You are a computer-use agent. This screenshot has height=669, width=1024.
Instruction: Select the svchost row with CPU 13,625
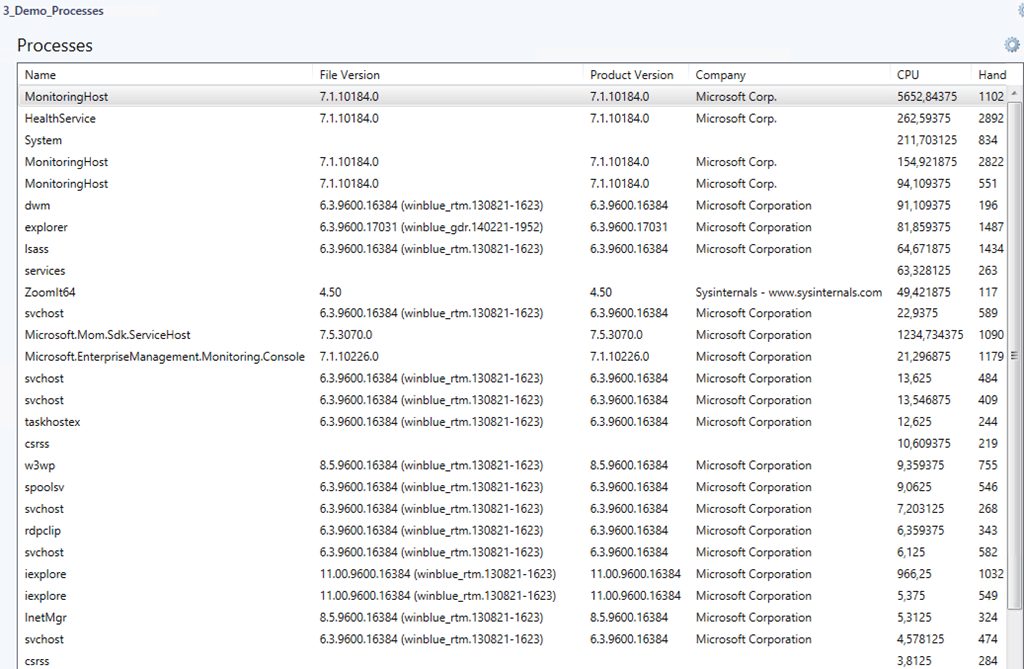pos(513,378)
